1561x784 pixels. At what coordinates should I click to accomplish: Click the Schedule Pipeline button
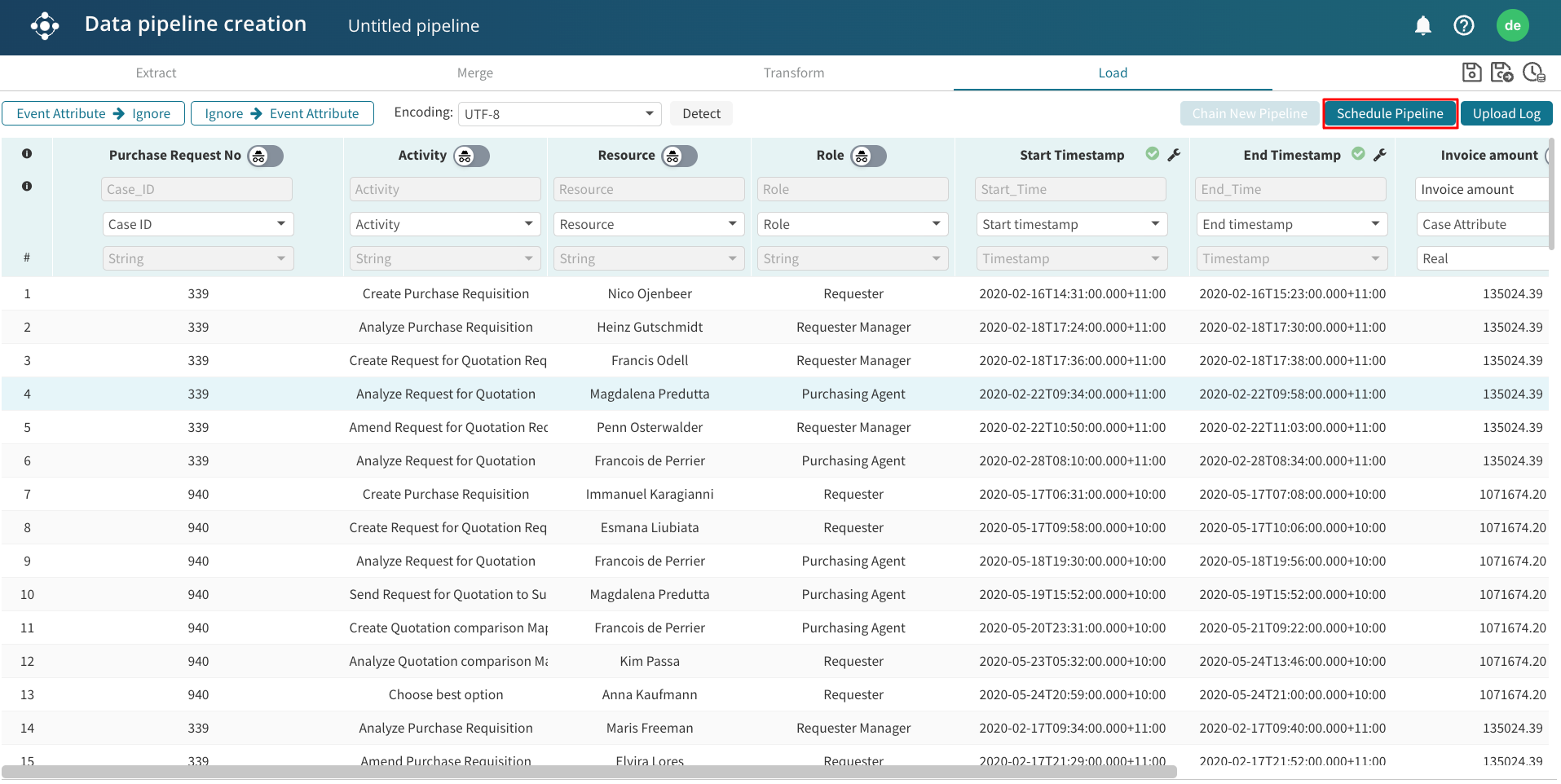(x=1390, y=114)
